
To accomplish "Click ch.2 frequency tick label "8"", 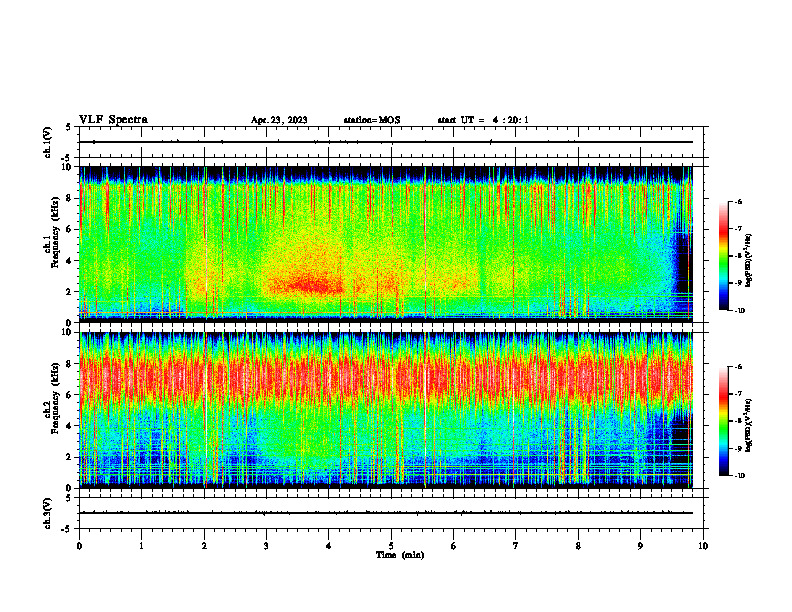I will tap(69, 364).
